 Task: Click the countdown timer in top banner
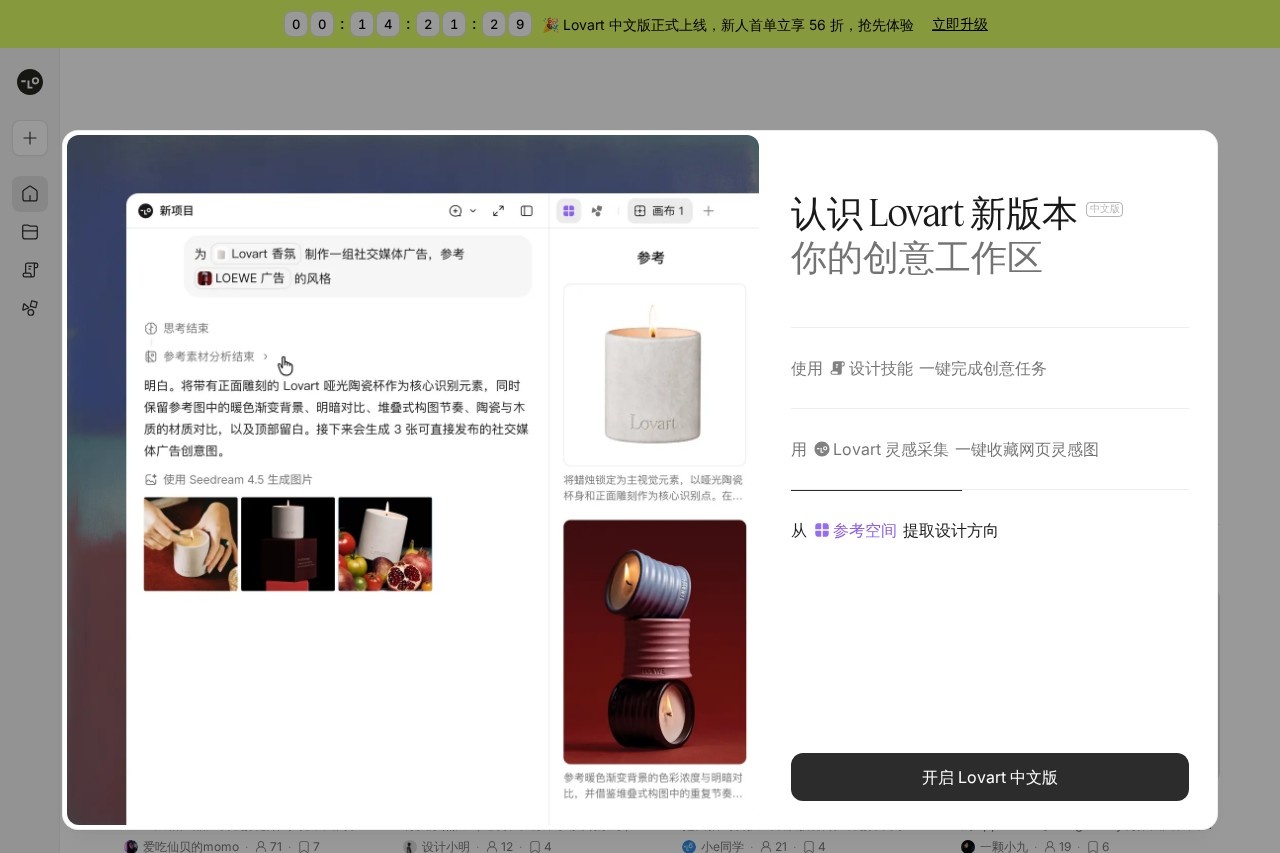(408, 24)
